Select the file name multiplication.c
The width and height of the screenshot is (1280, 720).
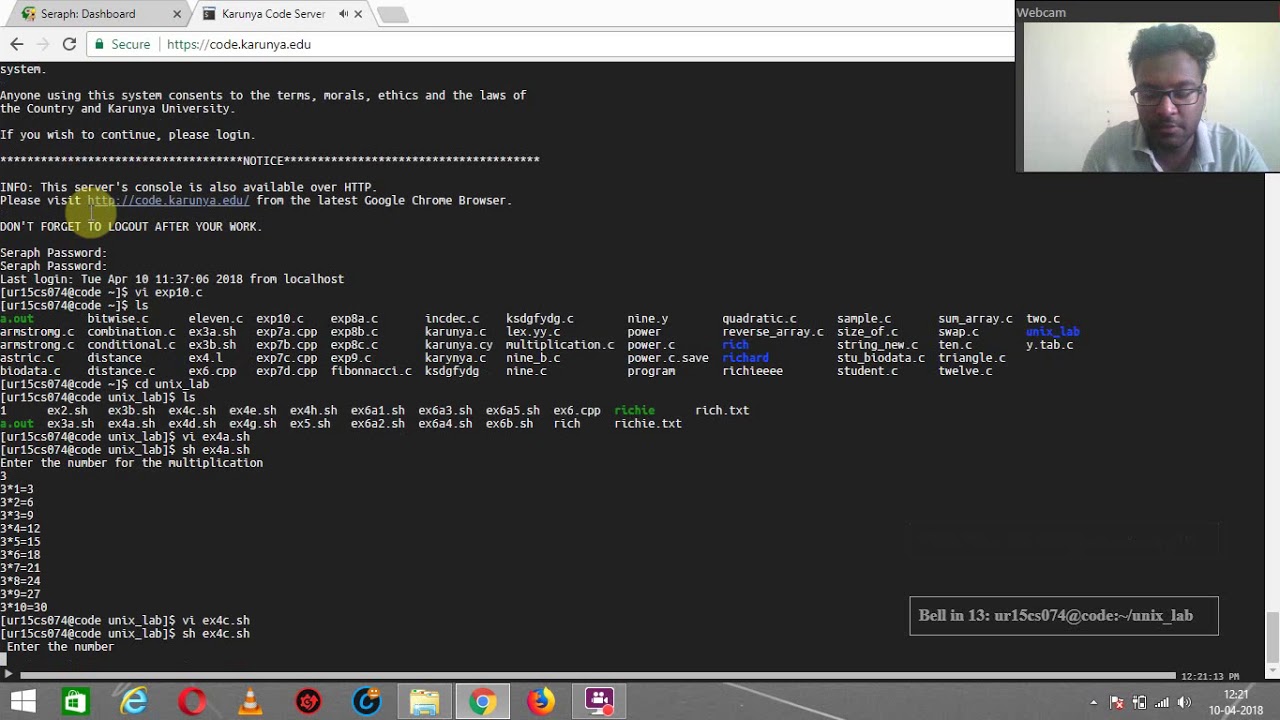pos(560,345)
